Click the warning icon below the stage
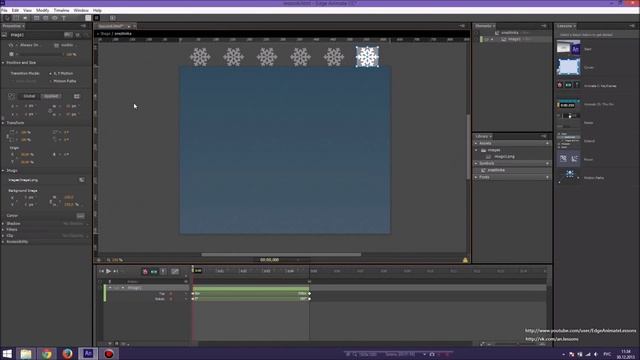The image size is (640, 360). tap(465, 260)
